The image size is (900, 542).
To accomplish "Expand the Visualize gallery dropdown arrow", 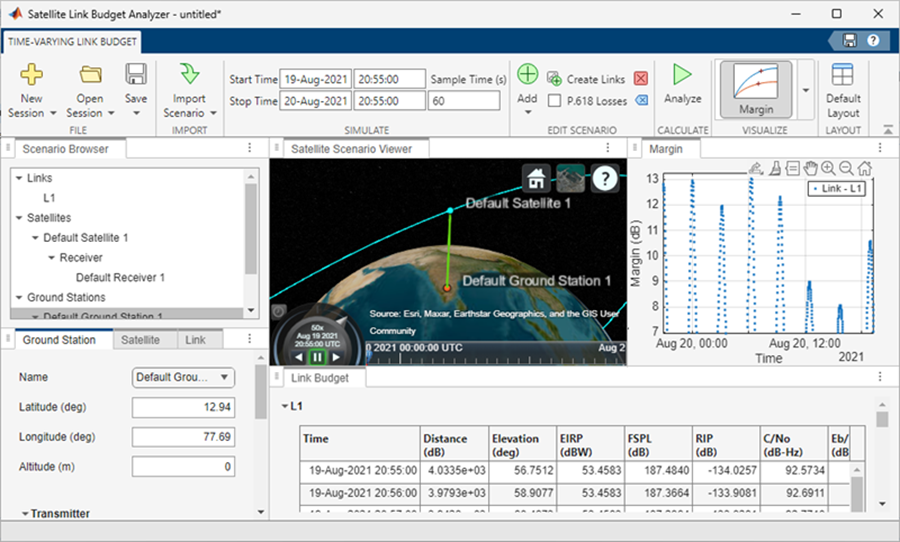I will coord(806,88).
